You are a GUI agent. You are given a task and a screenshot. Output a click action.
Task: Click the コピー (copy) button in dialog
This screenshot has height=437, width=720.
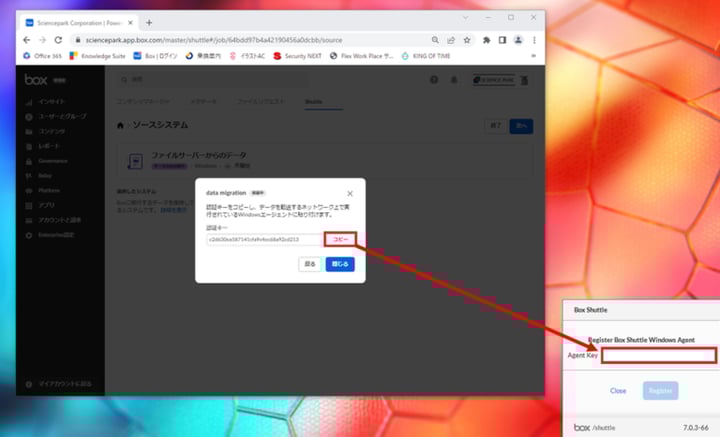(x=341, y=240)
